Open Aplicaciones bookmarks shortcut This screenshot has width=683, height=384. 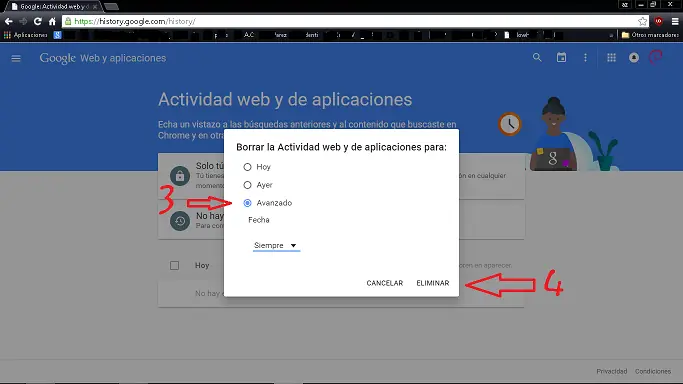click(26, 35)
